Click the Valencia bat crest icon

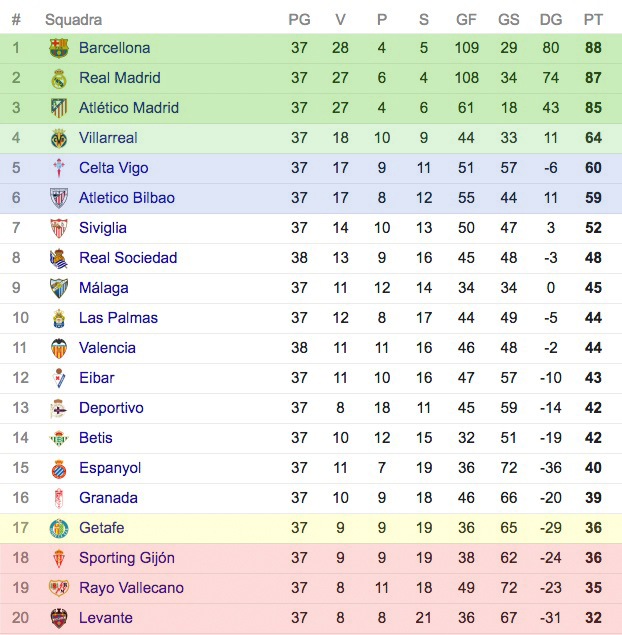(59, 348)
